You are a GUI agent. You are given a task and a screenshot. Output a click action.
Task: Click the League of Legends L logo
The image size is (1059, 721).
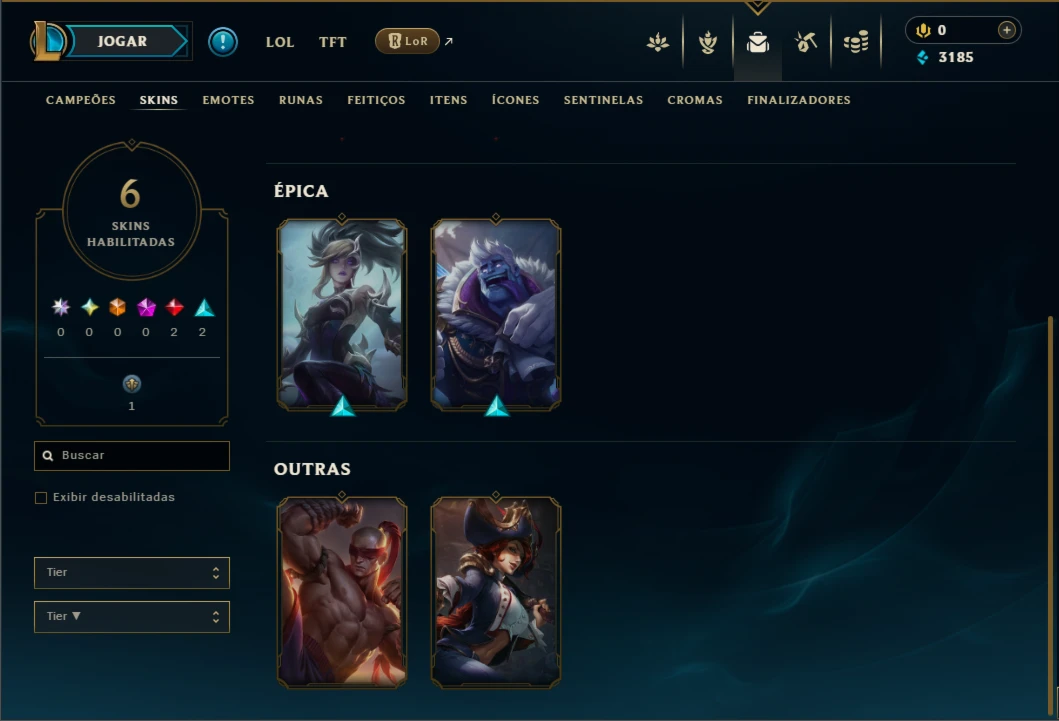48,41
